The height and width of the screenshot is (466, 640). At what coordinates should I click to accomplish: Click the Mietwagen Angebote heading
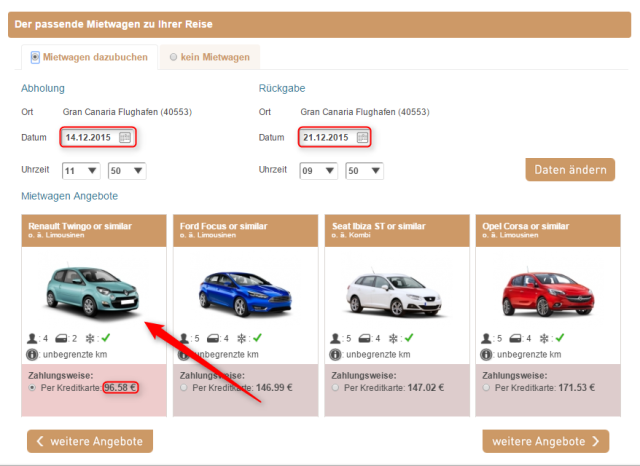coord(69,196)
